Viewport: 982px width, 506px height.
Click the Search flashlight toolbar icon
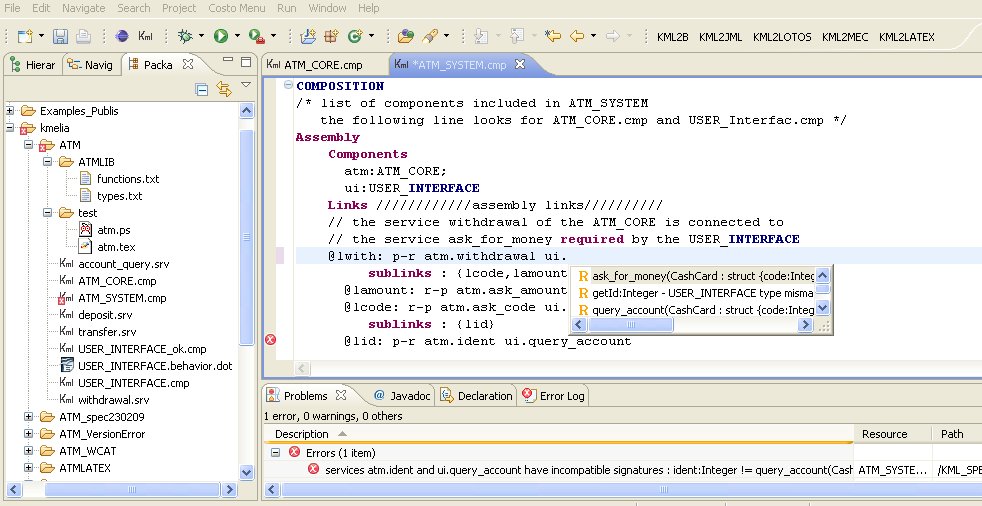pos(432,37)
